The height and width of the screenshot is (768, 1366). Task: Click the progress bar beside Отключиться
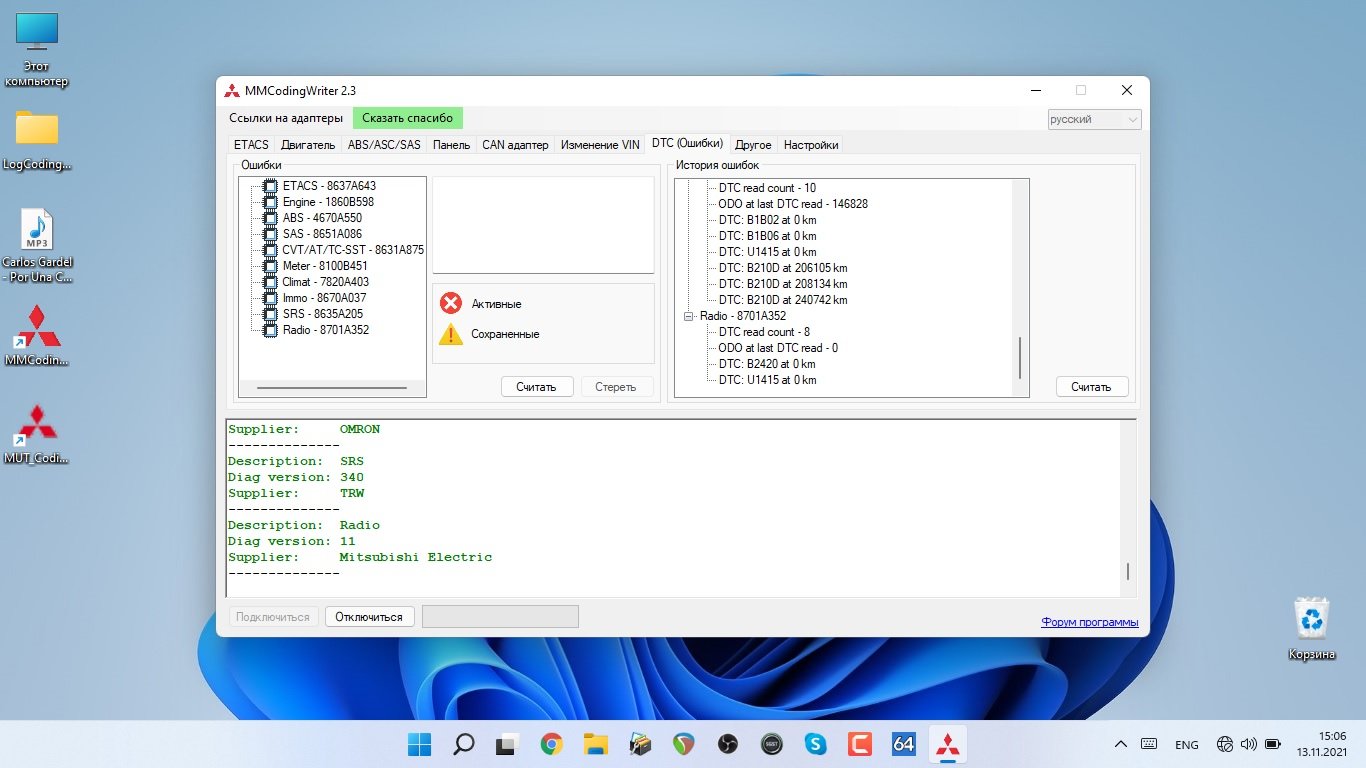pos(500,616)
